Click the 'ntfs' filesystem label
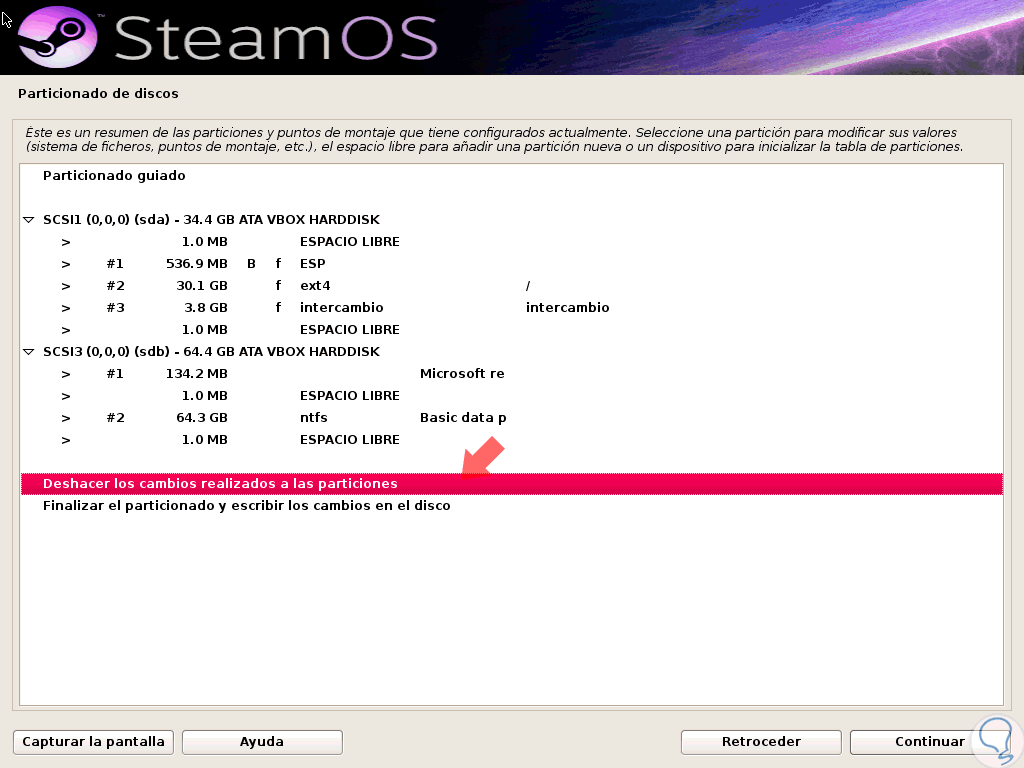Viewport: 1024px width, 768px height. [313, 418]
